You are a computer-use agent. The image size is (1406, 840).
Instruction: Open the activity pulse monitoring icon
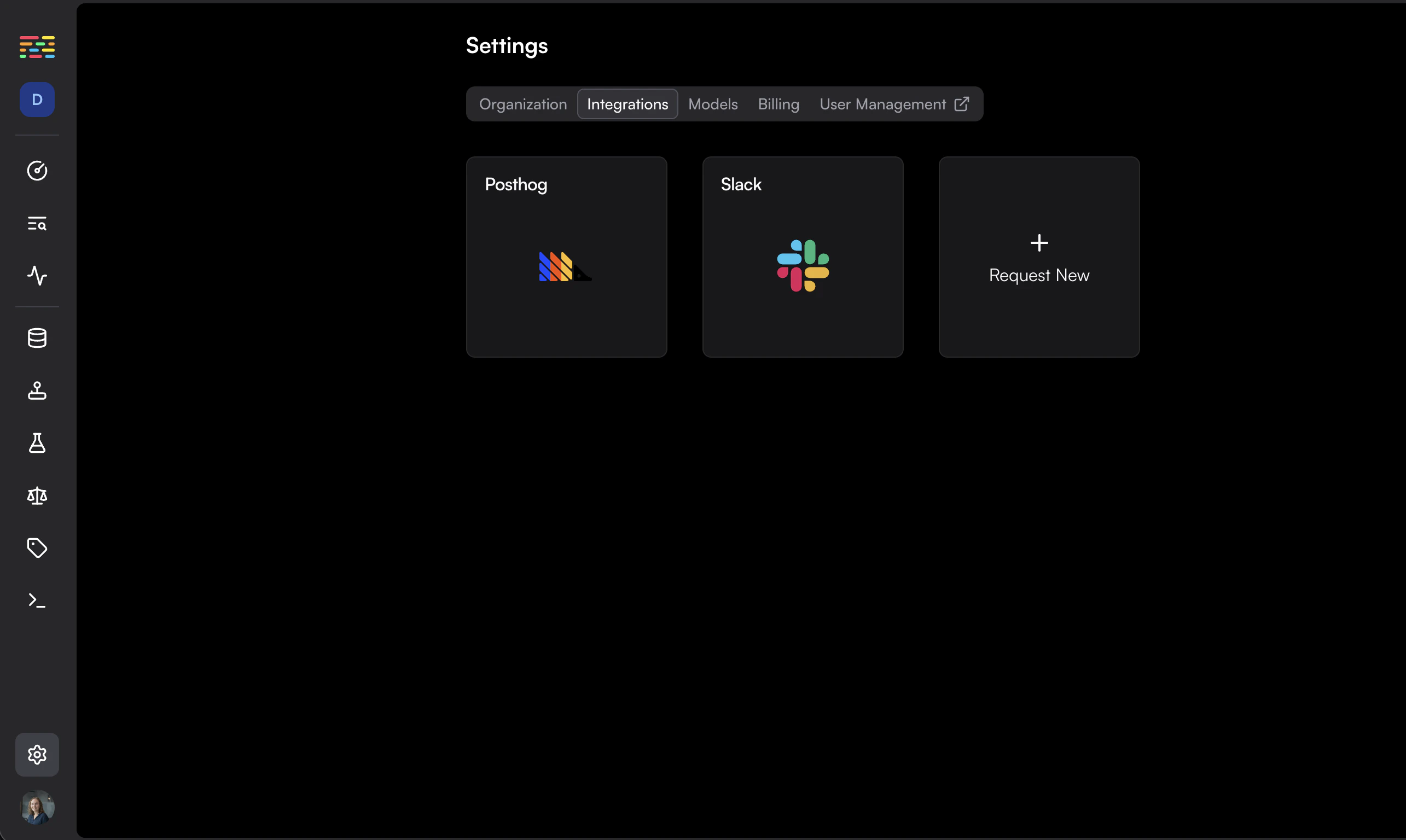(x=37, y=276)
